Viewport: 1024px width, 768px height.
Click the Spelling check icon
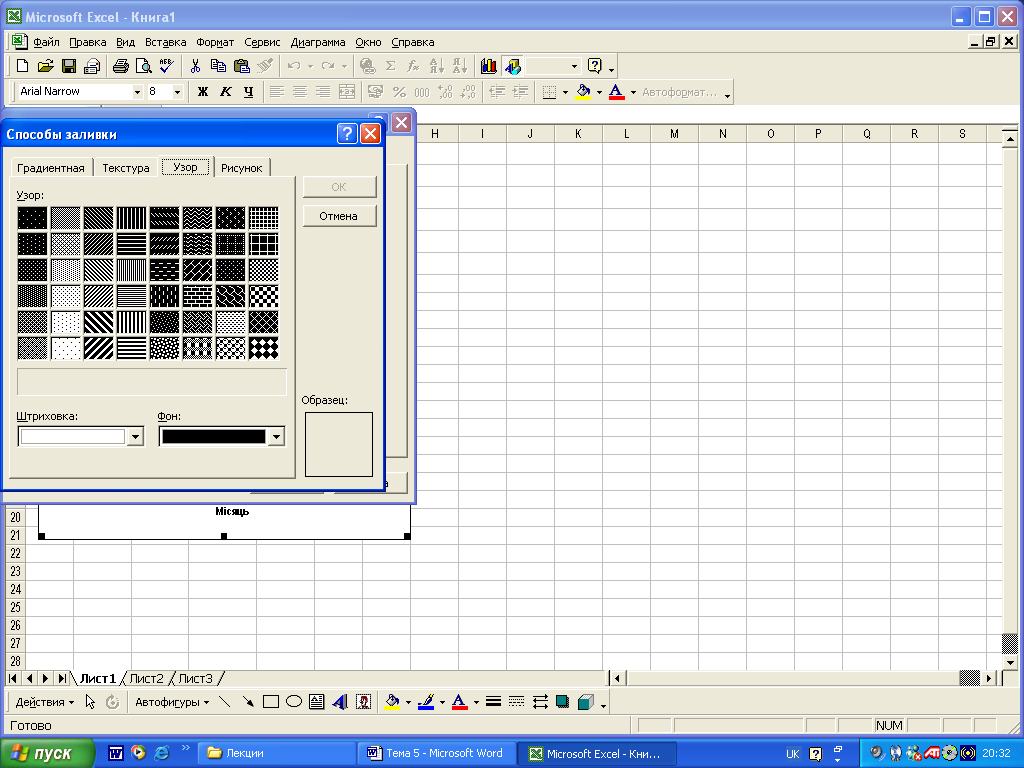pos(167,66)
